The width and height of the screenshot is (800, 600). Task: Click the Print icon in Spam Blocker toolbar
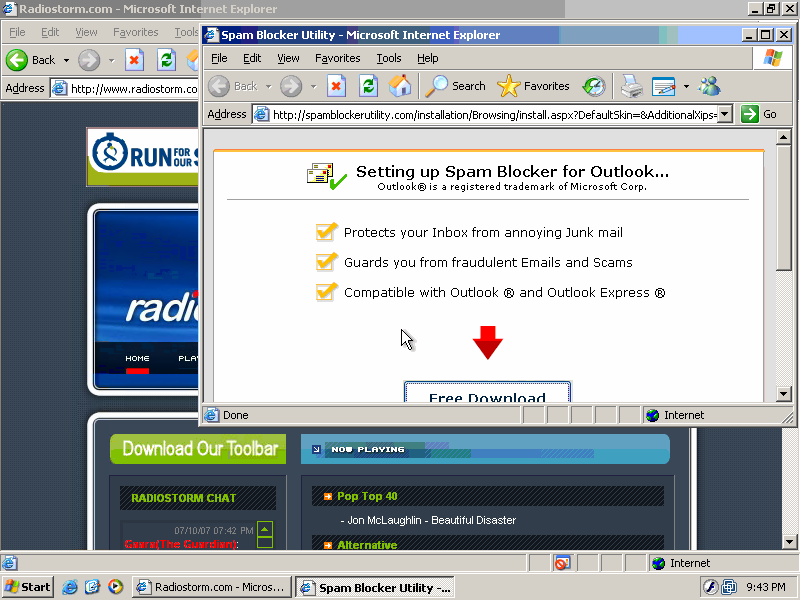click(632, 86)
